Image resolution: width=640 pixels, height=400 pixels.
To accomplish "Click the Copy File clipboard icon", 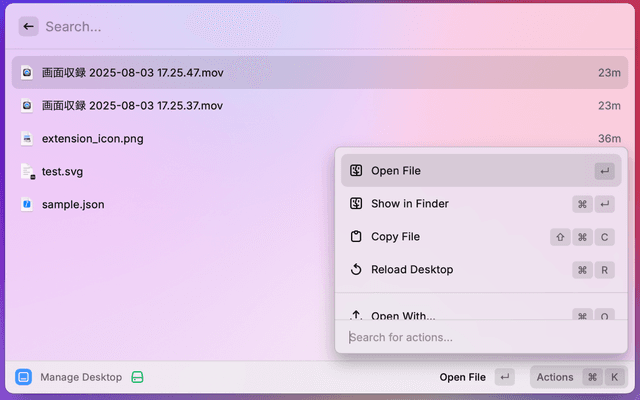I will [x=356, y=237].
